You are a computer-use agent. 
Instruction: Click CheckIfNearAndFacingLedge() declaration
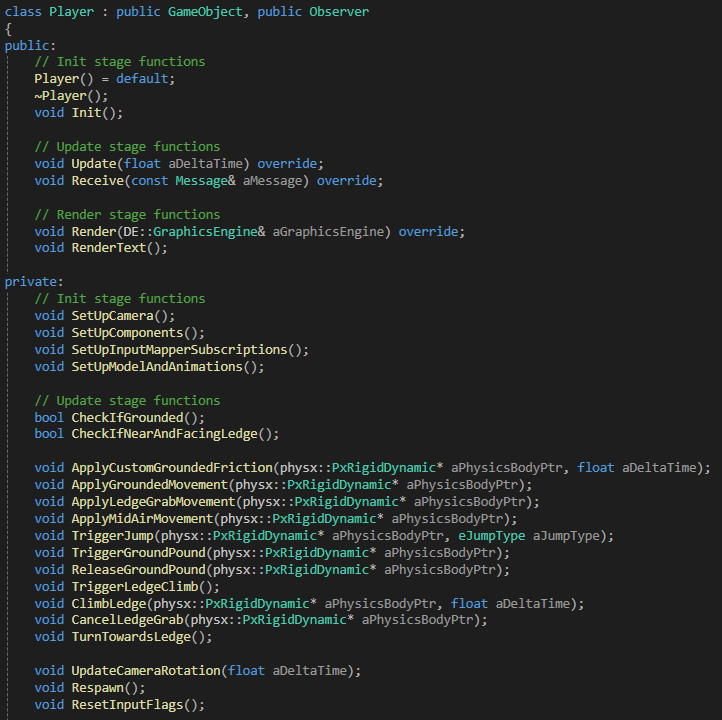pyautogui.click(x=157, y=434)
